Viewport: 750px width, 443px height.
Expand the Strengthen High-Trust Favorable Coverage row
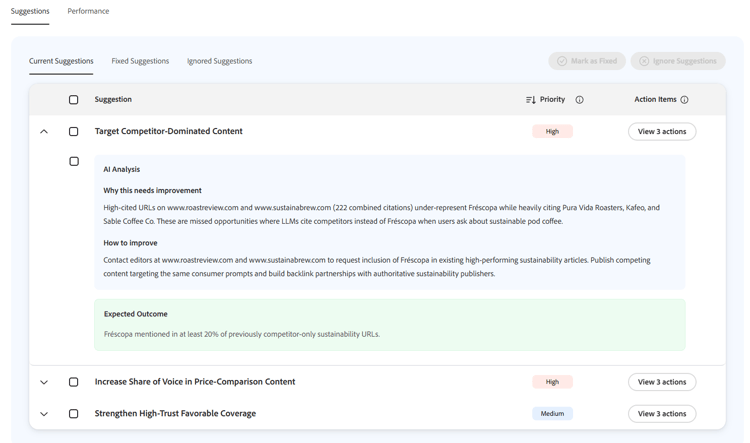click(x=44, y=414)
